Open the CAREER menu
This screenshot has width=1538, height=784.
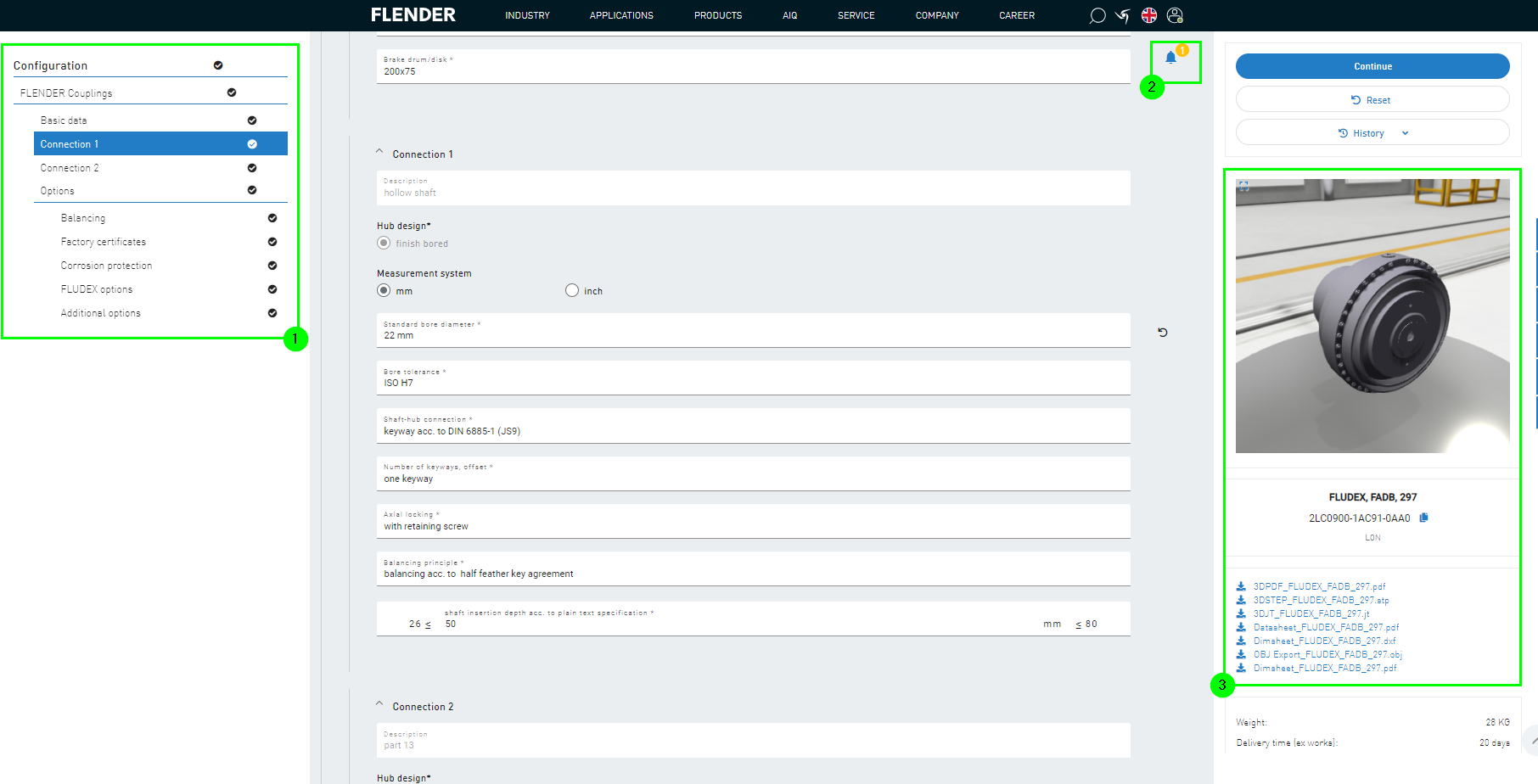coord(1017,15)
